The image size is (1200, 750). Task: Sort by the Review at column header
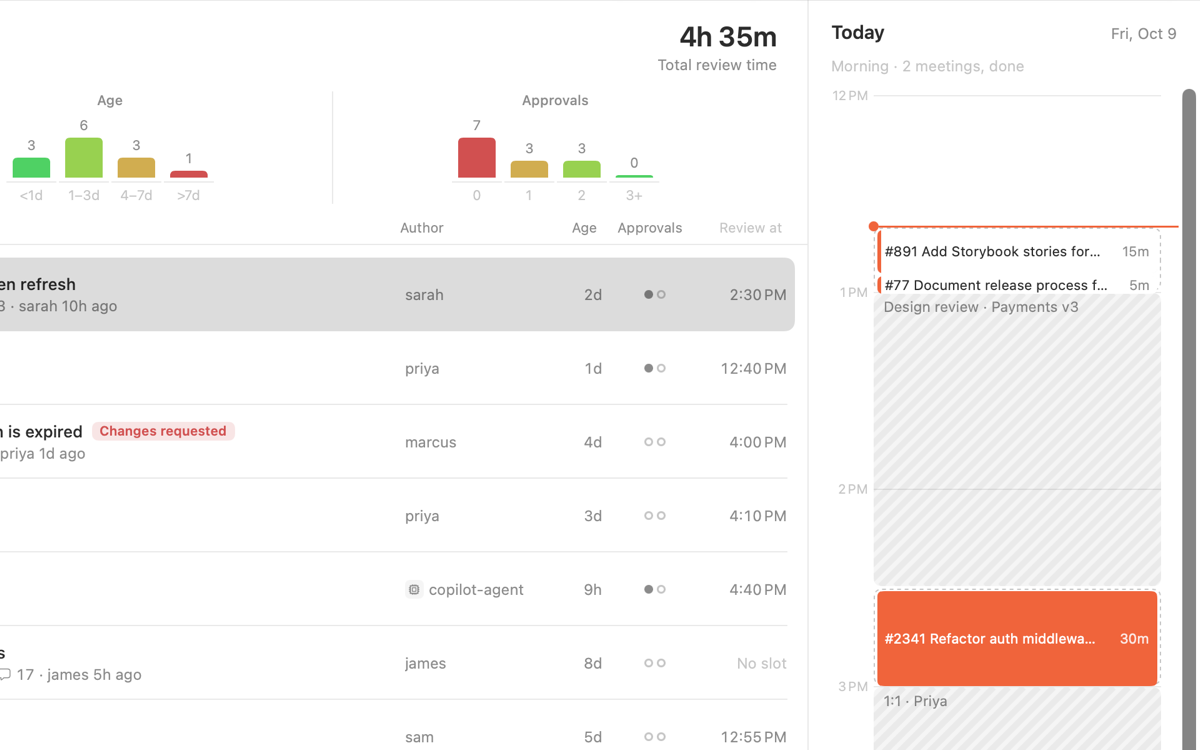click(x=751, y=228)
